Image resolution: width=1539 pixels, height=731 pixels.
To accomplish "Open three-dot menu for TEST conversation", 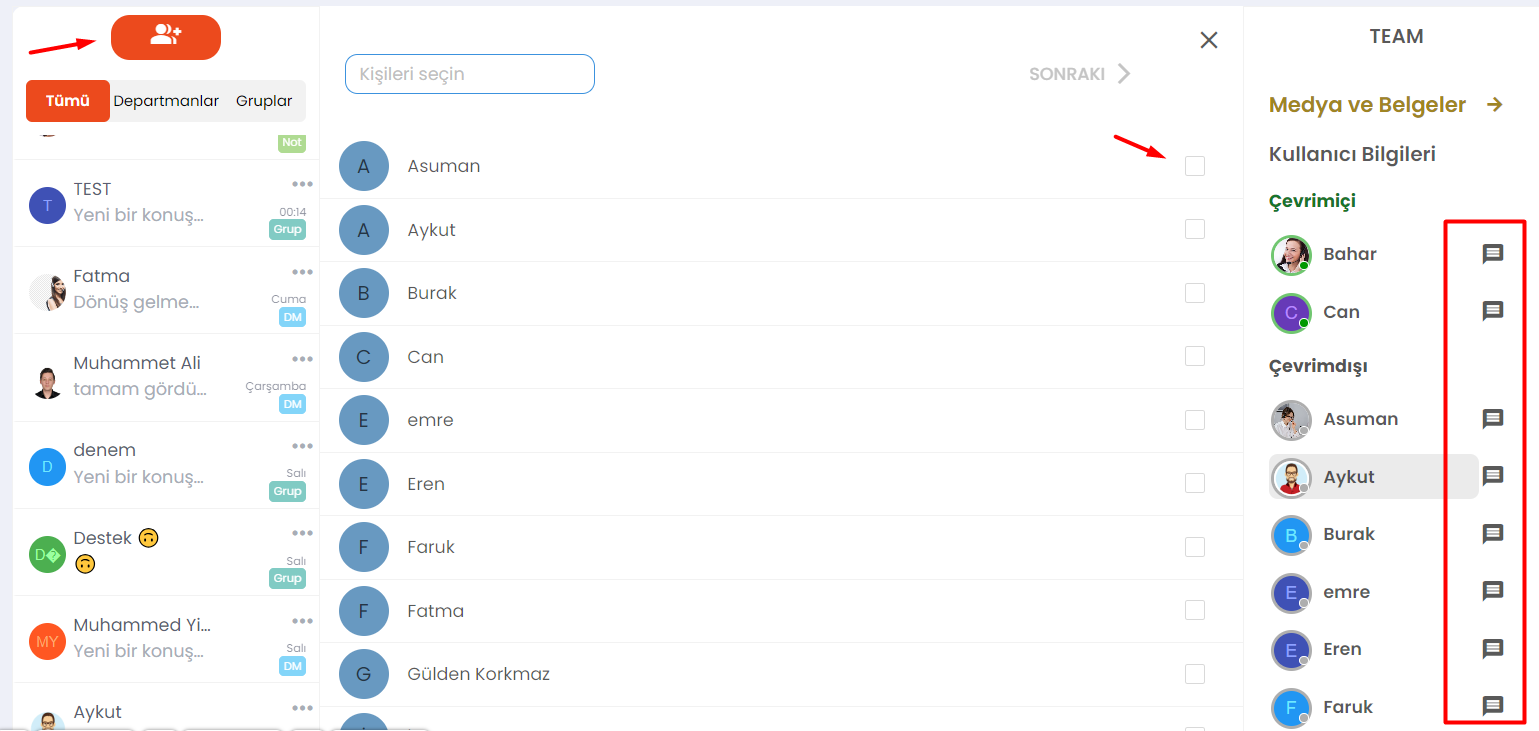I will [x=303, y=184].
